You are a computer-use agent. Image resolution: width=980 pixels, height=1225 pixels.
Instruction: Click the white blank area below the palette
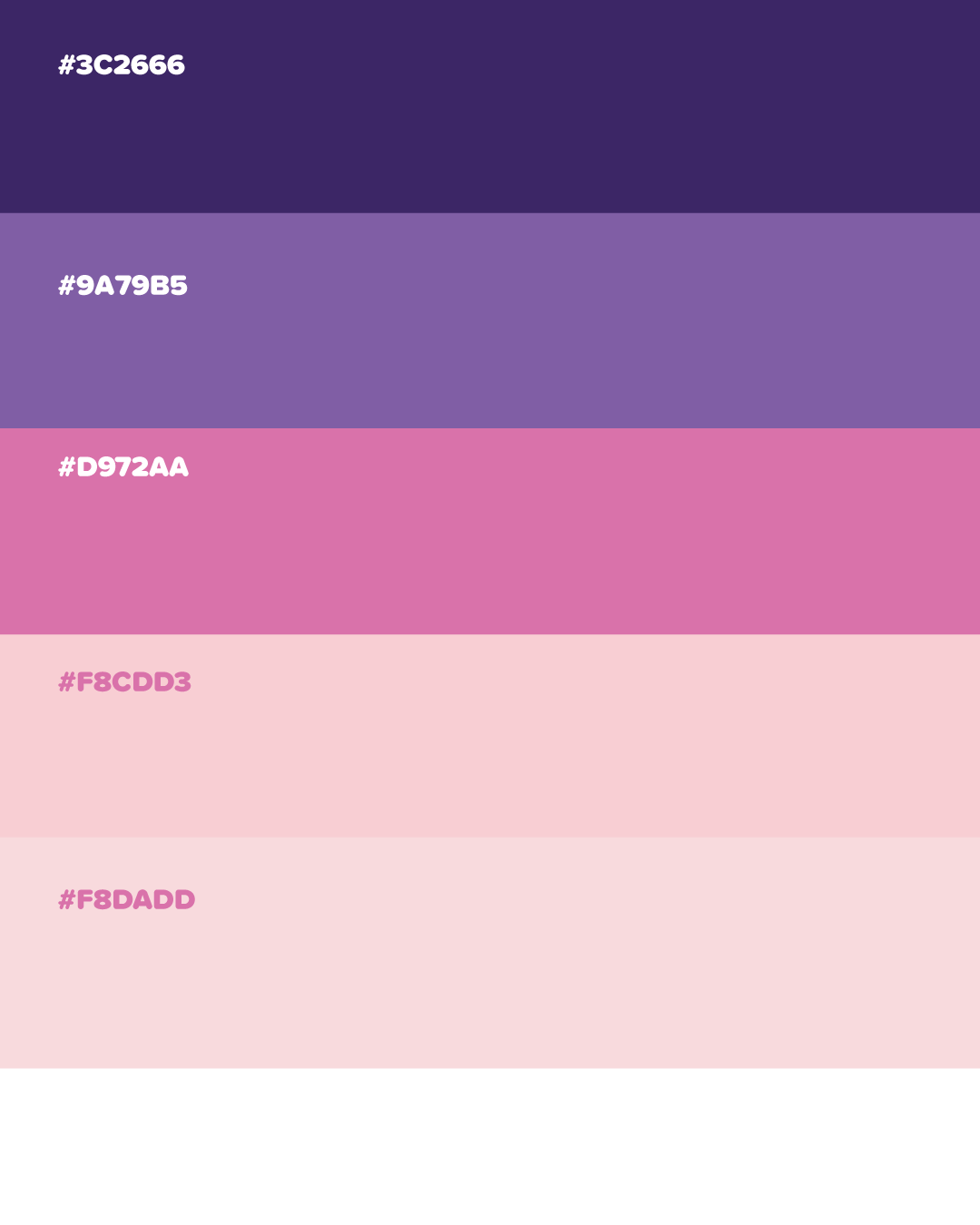click(490, 1146)
